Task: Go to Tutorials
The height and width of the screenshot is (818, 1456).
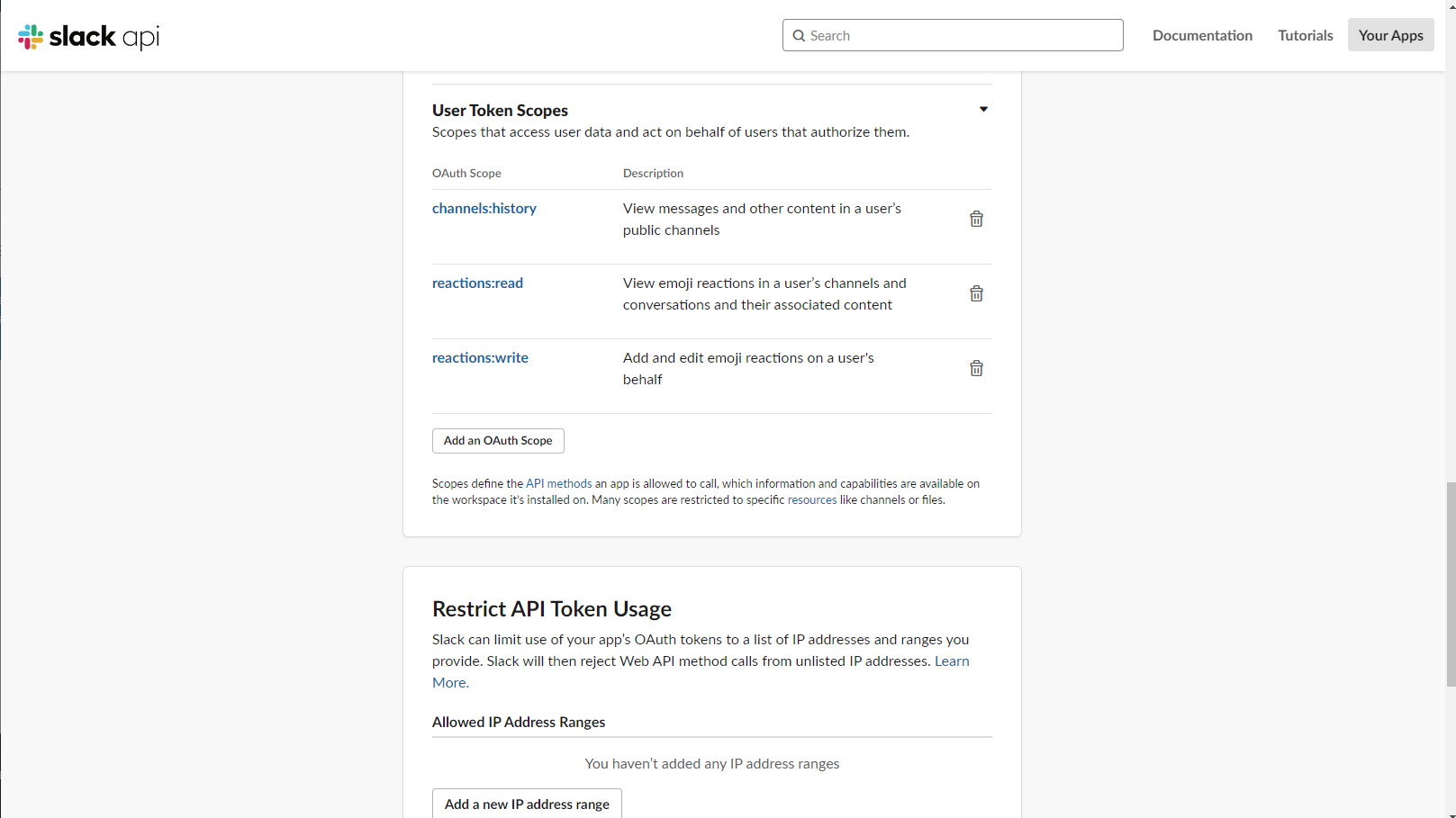Action: click(x=1305, y=35)
